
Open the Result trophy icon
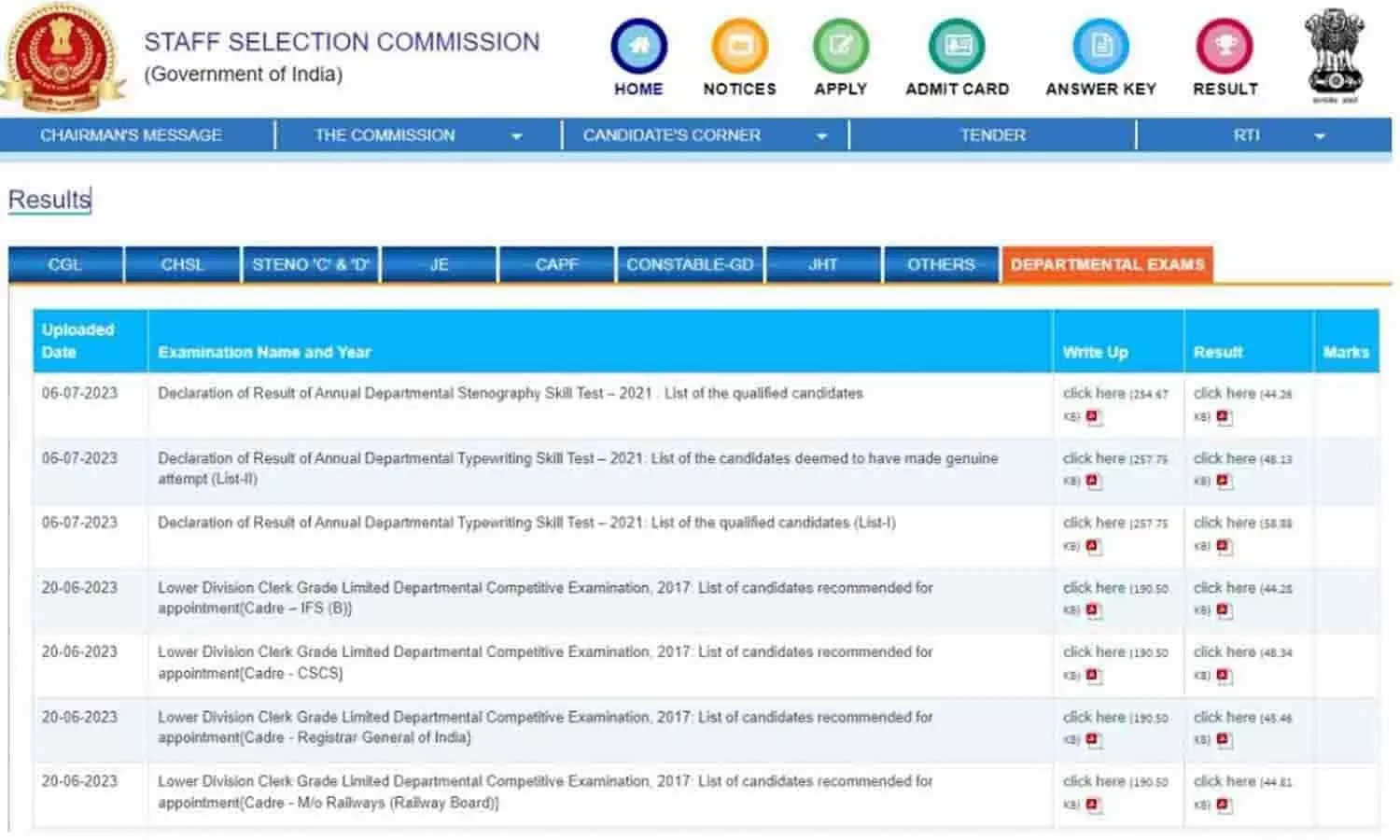tap(1225, 47)
